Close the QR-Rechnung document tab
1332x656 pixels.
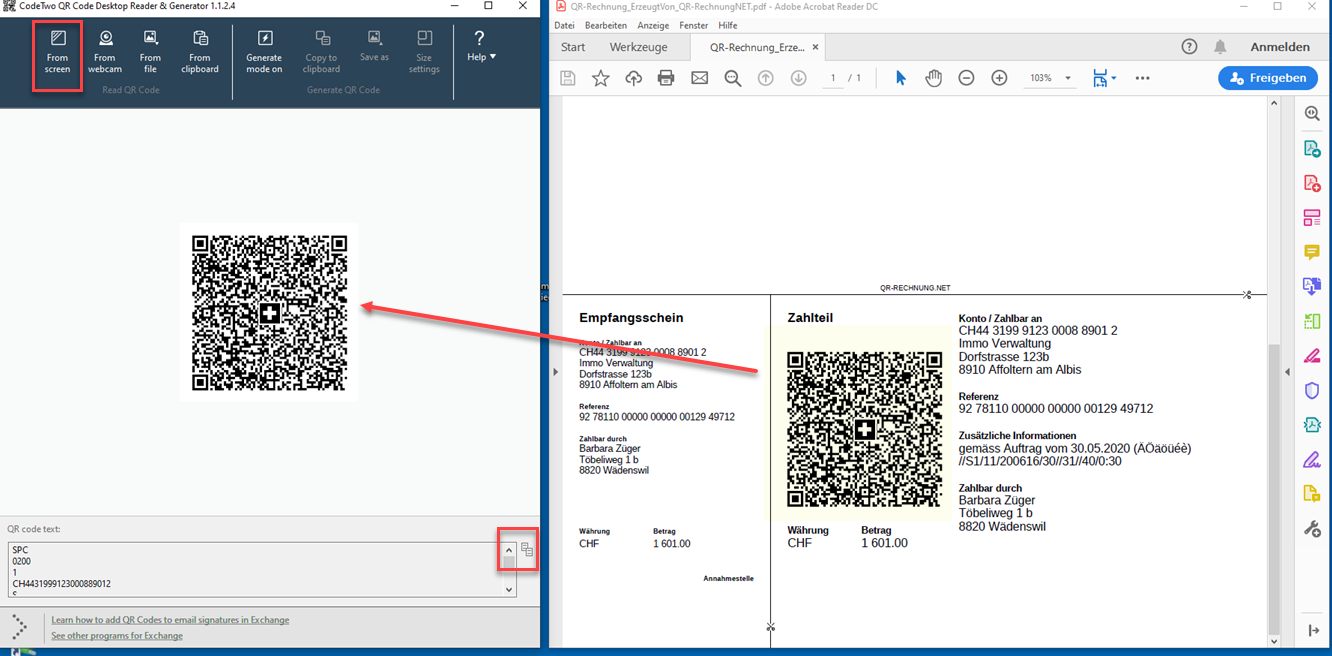pyautogui.click(x=815, y=47)
